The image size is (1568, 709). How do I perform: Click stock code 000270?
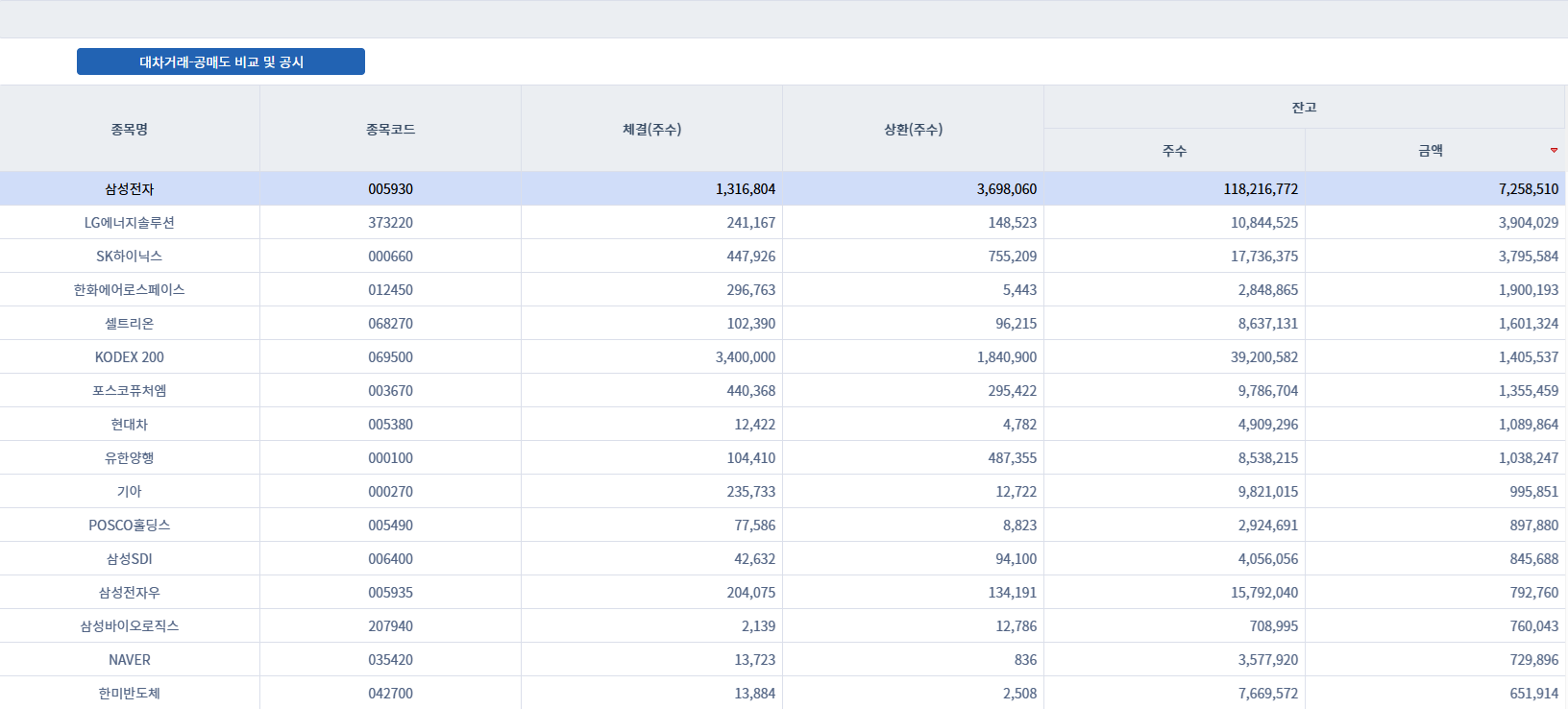coord(390,492)
